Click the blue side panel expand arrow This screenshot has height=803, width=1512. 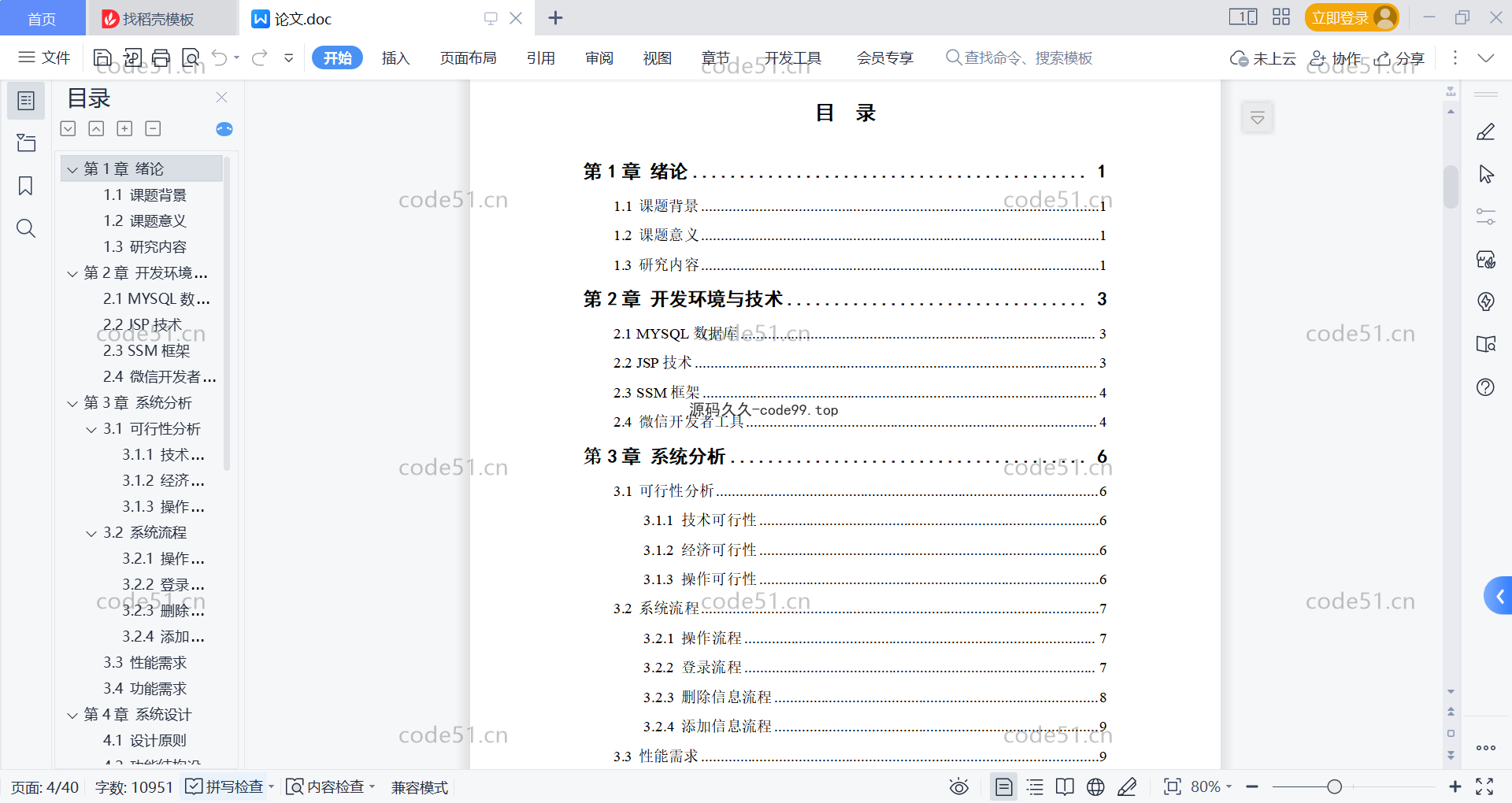[x=1499, y=596]
